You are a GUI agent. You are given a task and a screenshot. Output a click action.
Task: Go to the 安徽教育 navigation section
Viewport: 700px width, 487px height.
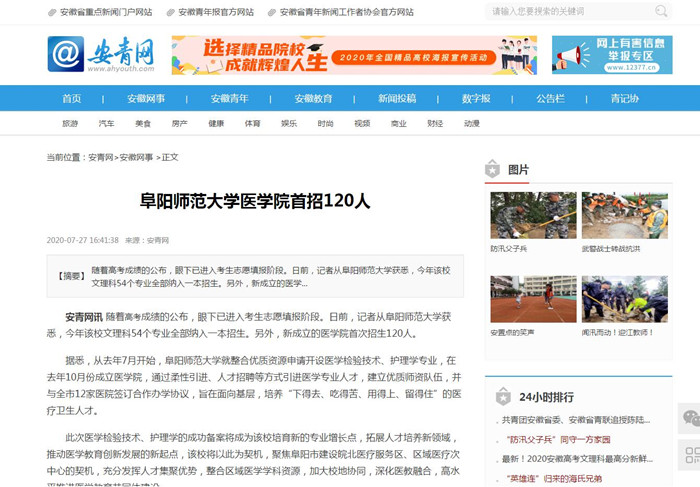coord(313,99)
